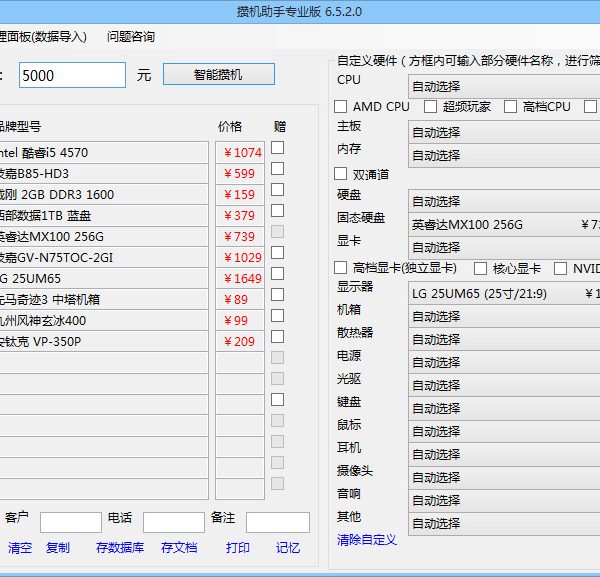The height and width of the screenshot is (577, 600).
Task: Enable the AMD CPU checkbox
Action: pyautogui.click(x=341, y=106)
